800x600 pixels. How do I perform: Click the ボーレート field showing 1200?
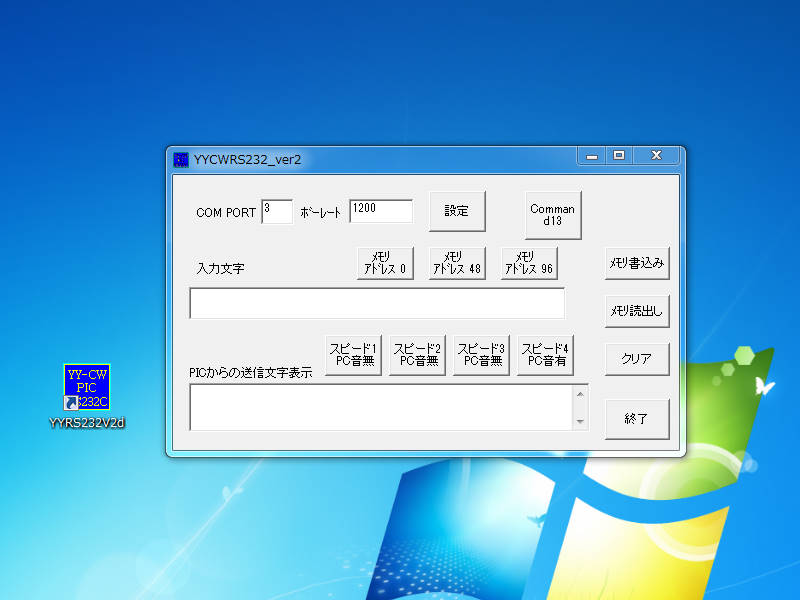[x=381, y=211]
